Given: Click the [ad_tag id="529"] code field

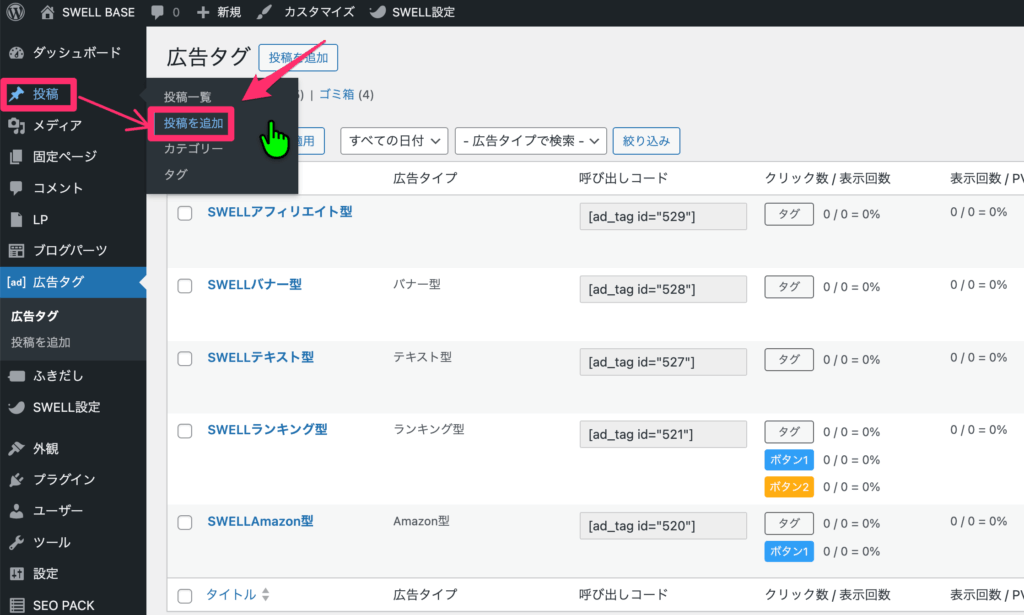Looking at the screenshot, I should [x=662, y=217].
